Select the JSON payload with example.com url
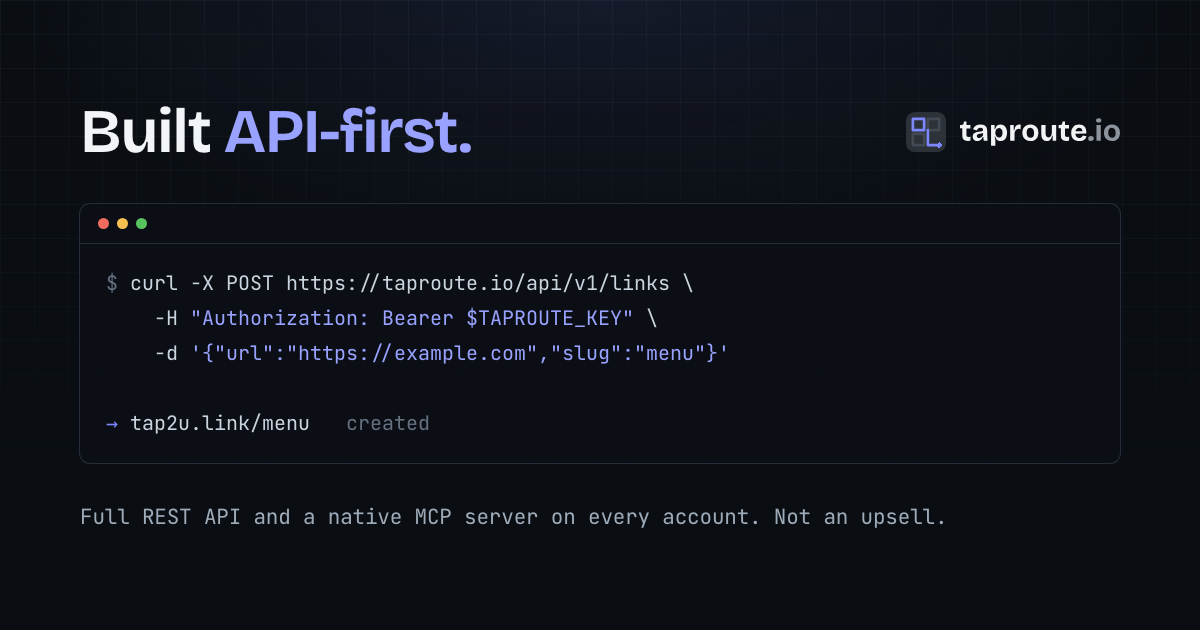 tap(459, 353)
